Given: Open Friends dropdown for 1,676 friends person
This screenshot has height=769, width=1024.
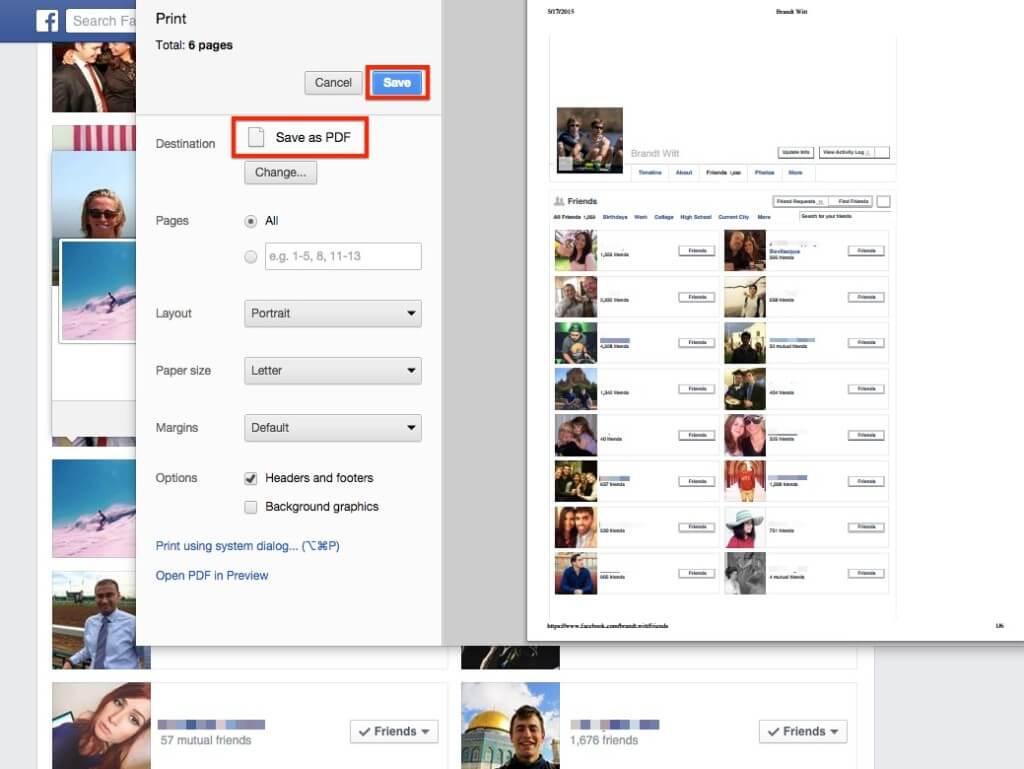Looking at the screenshot, I should pos(803,732).
